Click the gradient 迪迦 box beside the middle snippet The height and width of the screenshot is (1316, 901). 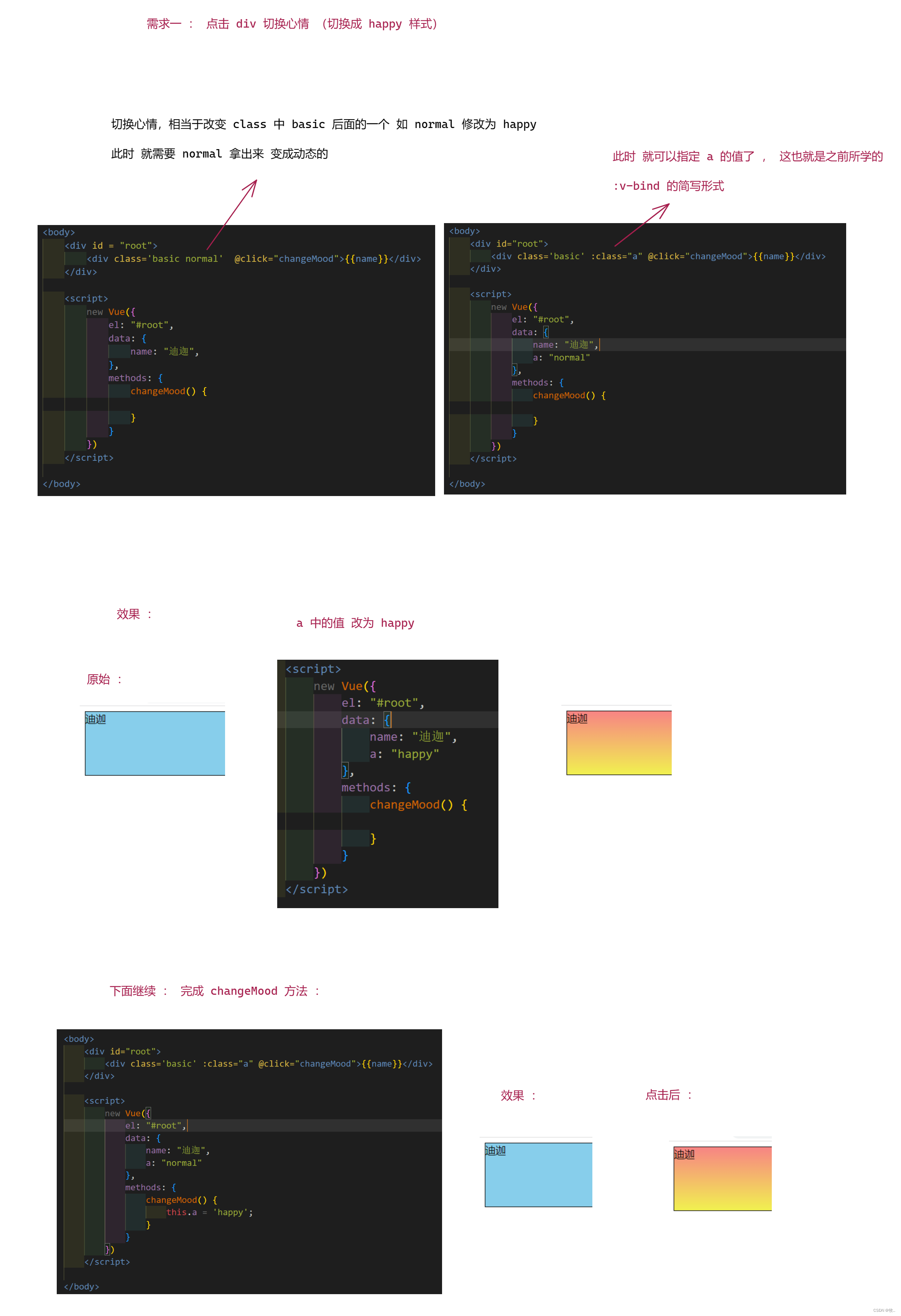(x=619, y=743)
